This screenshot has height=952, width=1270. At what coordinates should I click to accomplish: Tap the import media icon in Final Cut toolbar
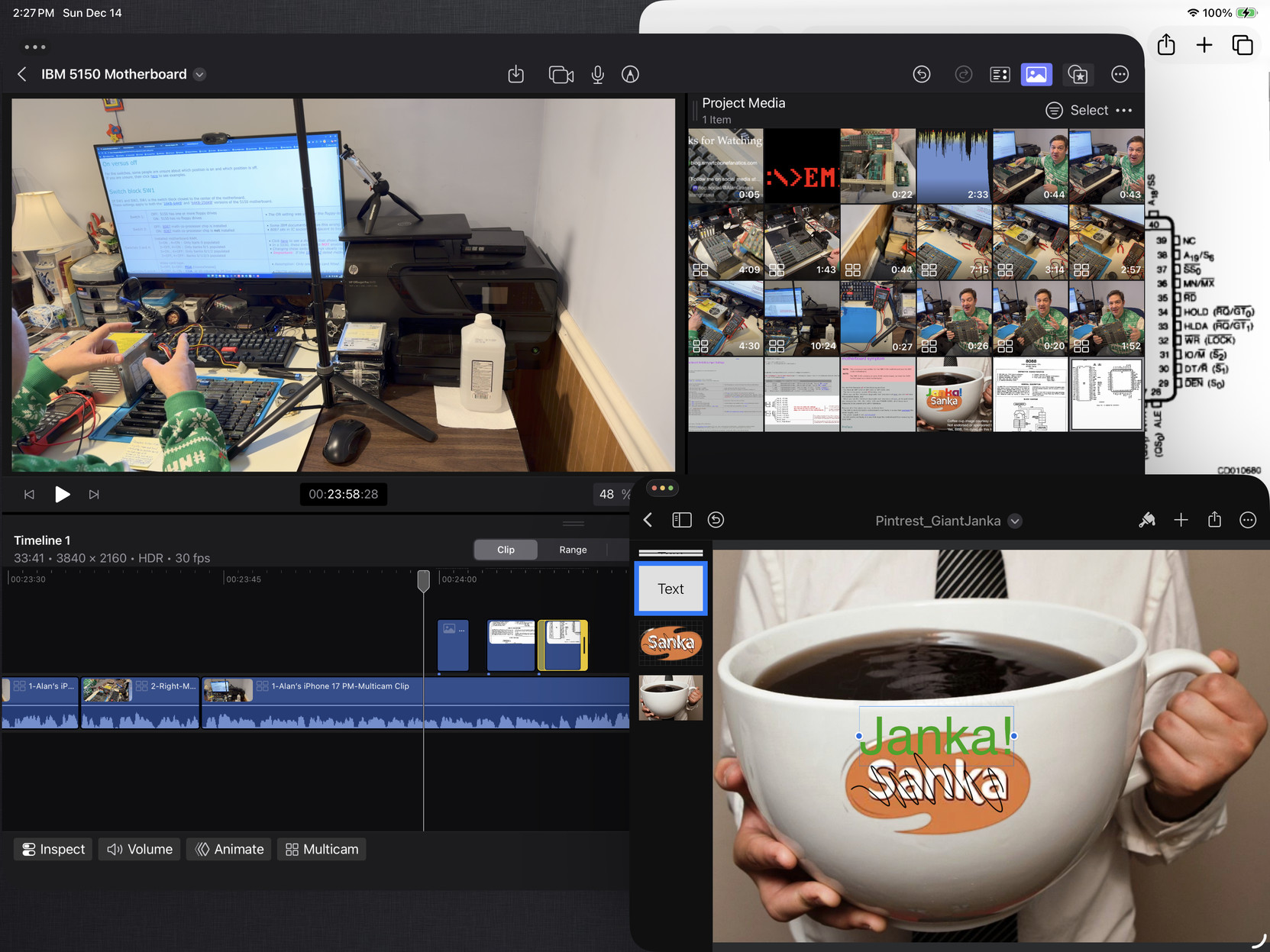[516, 74]
